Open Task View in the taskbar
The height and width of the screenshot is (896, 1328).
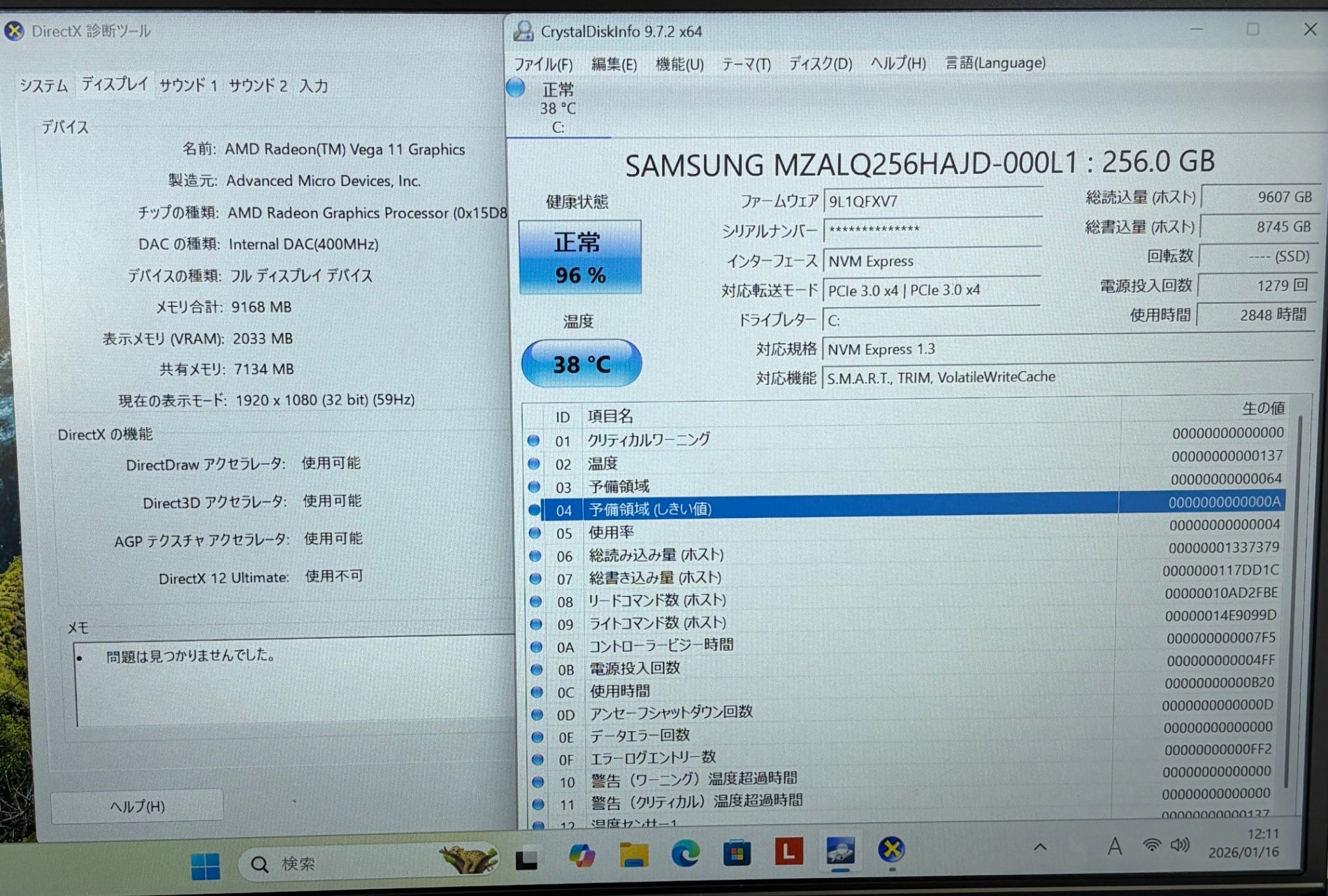pos(527,859)
